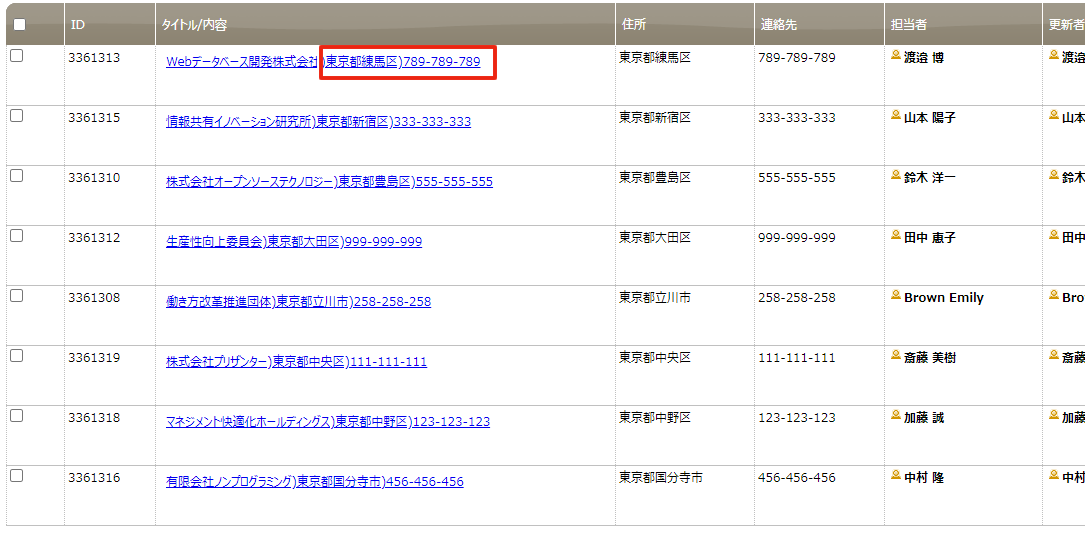1085x546 pixels.
Task: Tick the select-all checkbox in the header
Action: coord(19,24)
